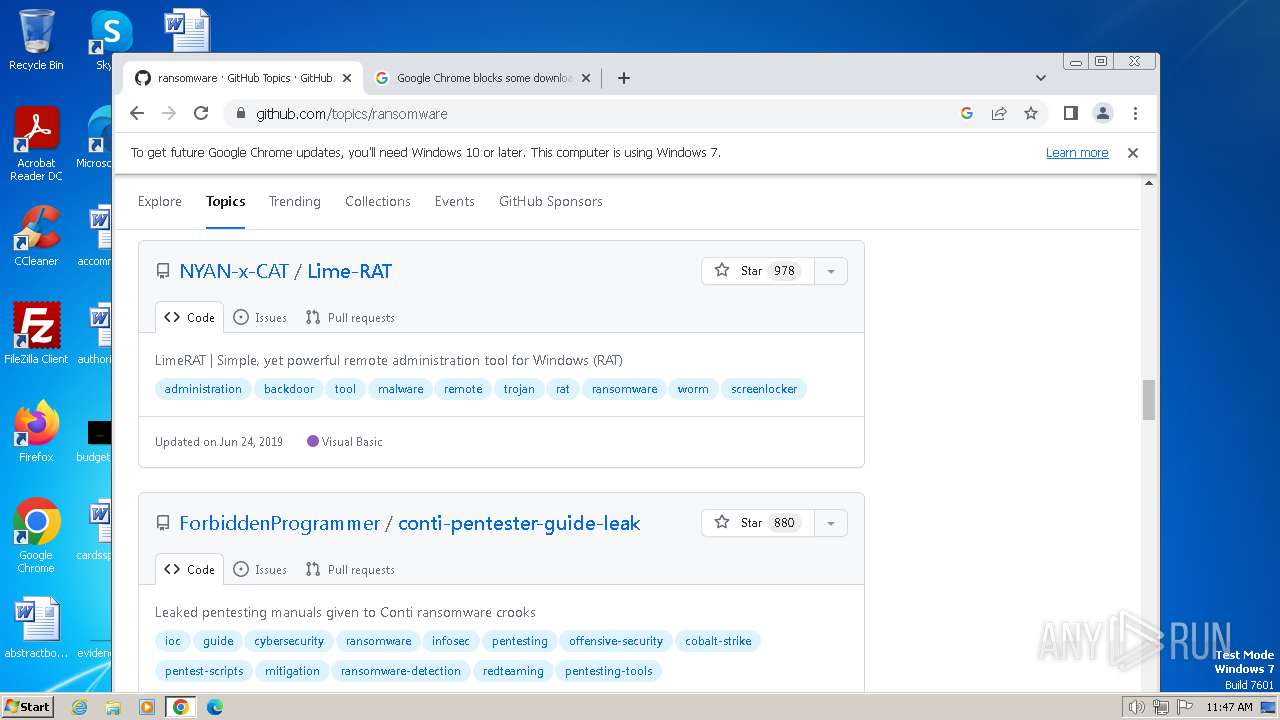Click the trojan topic tag
Image resolution: width=1280 pixels, height=720 pixels.
[x=519, y=389]
